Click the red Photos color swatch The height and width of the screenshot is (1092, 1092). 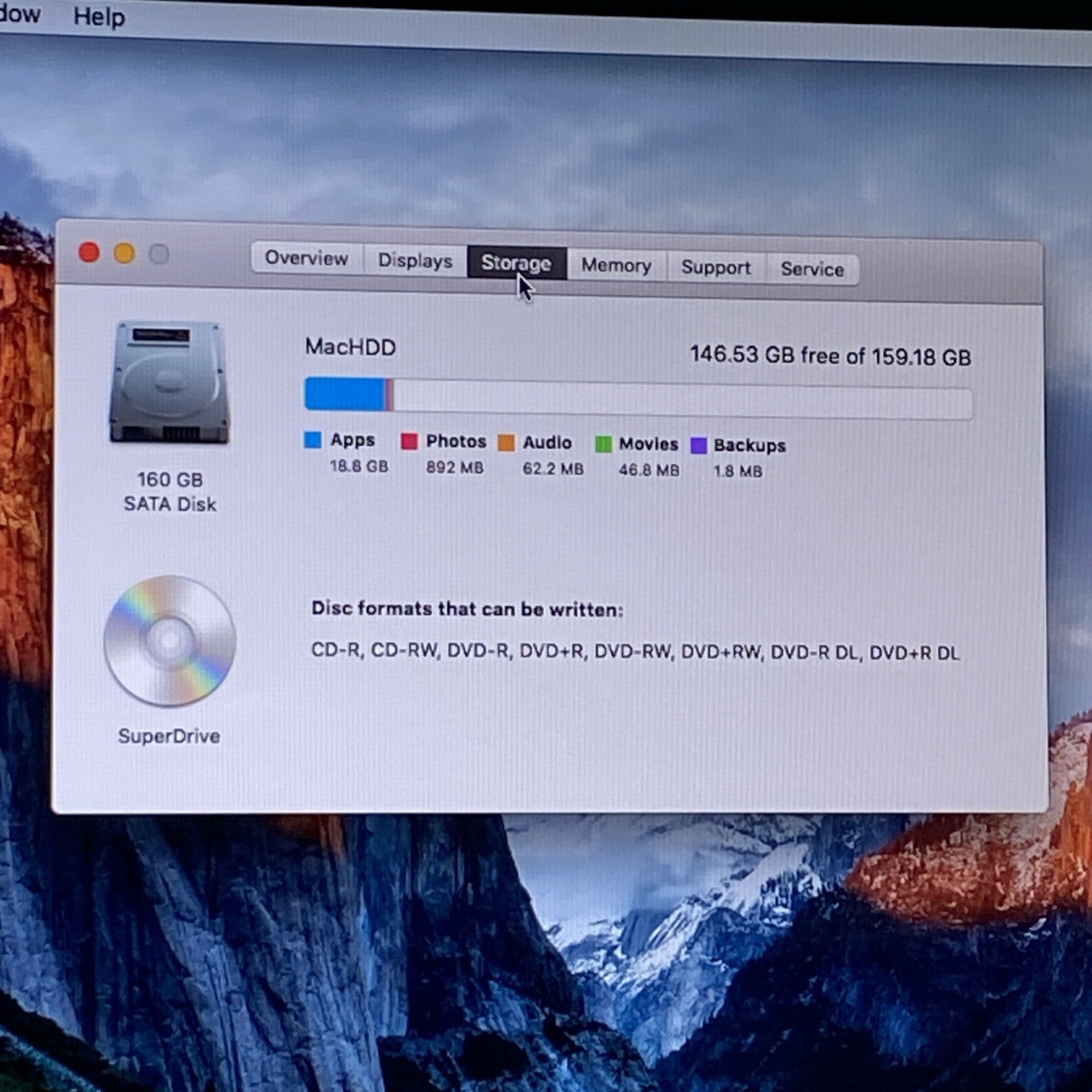click(409, 442)
